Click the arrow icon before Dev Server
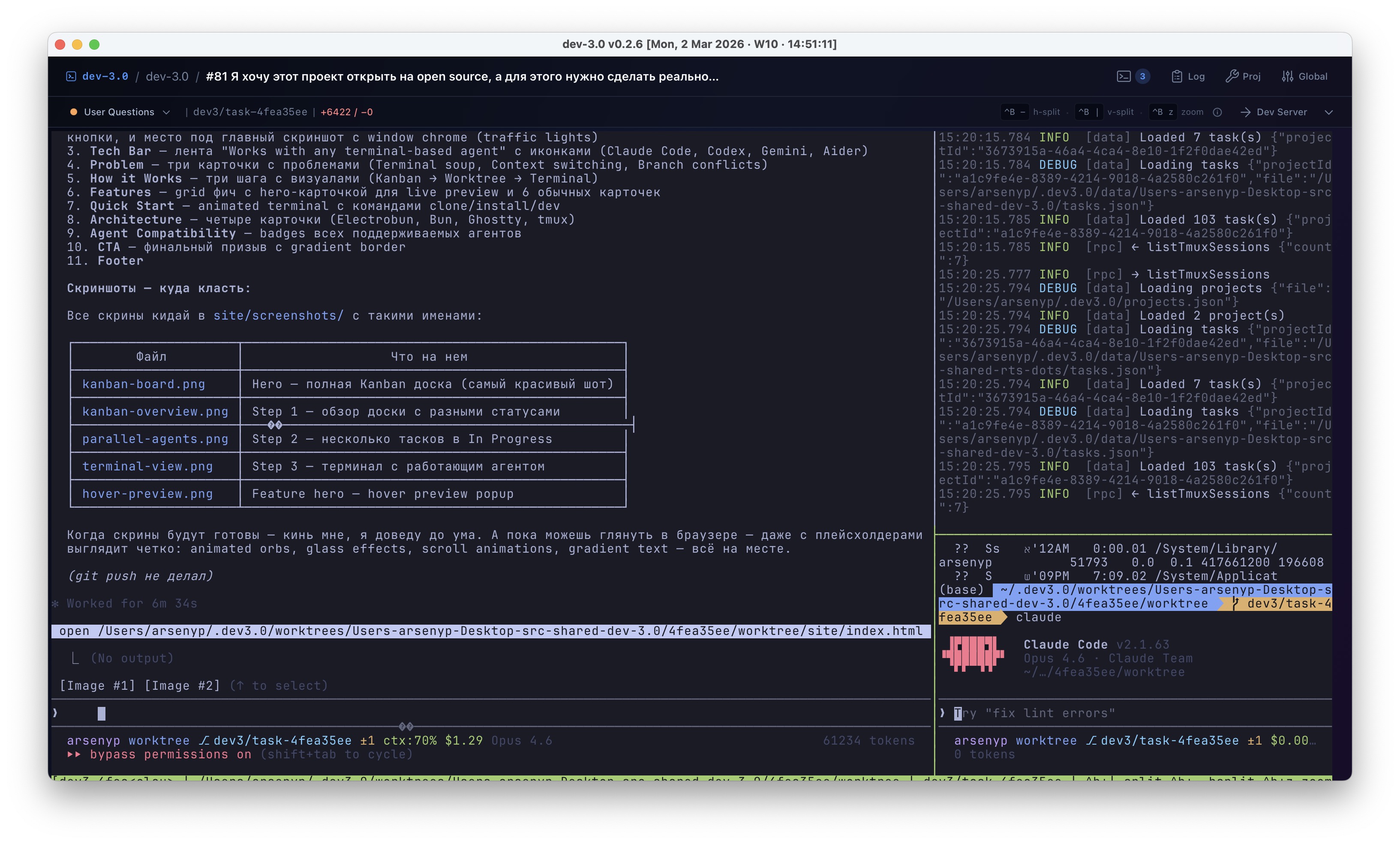 point(1245,112)
